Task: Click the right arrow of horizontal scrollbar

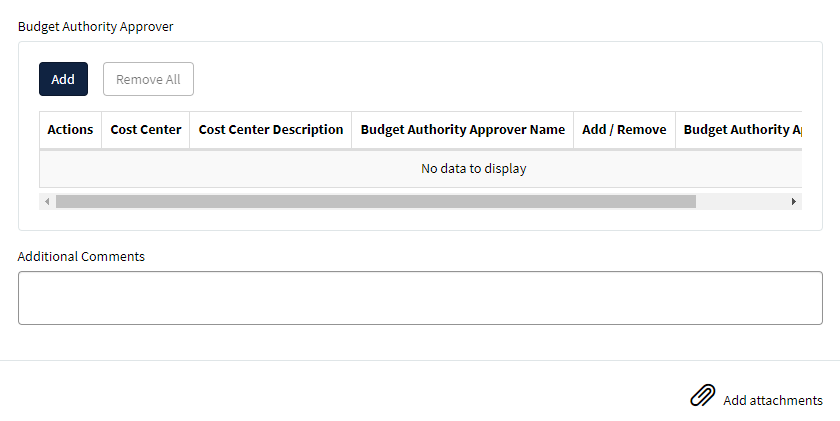Action: (x=793, y=201)
